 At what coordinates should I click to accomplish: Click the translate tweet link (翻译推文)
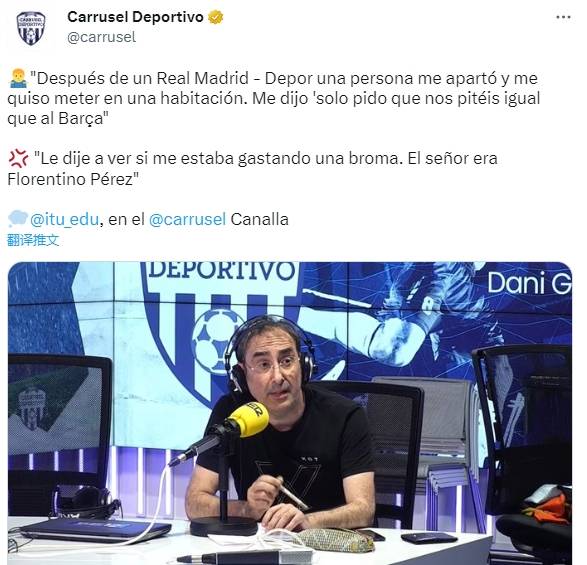33,240
